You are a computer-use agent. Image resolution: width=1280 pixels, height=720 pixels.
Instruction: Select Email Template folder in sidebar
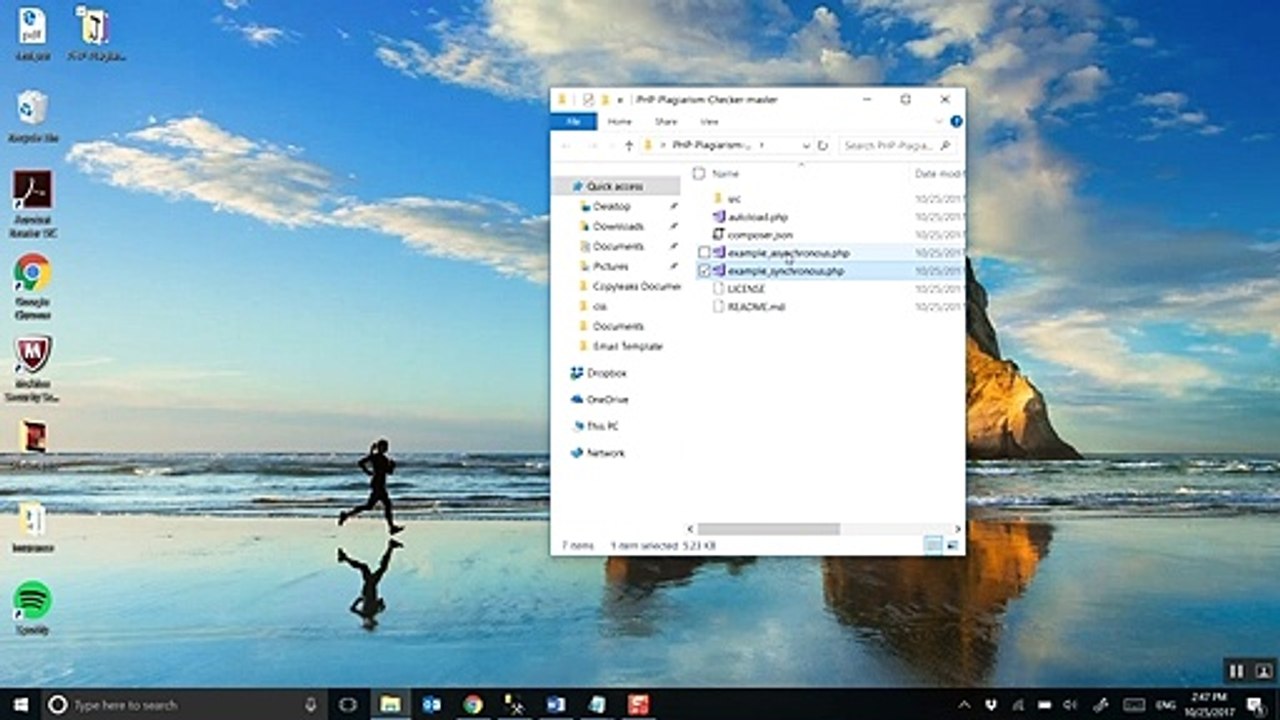pos(627,346)
